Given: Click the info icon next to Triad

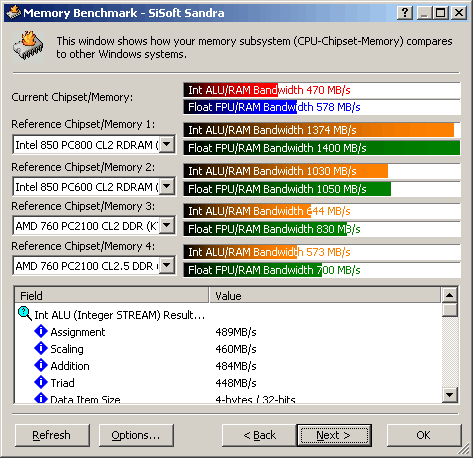Looking at the screenshot, I should (41, 382).
